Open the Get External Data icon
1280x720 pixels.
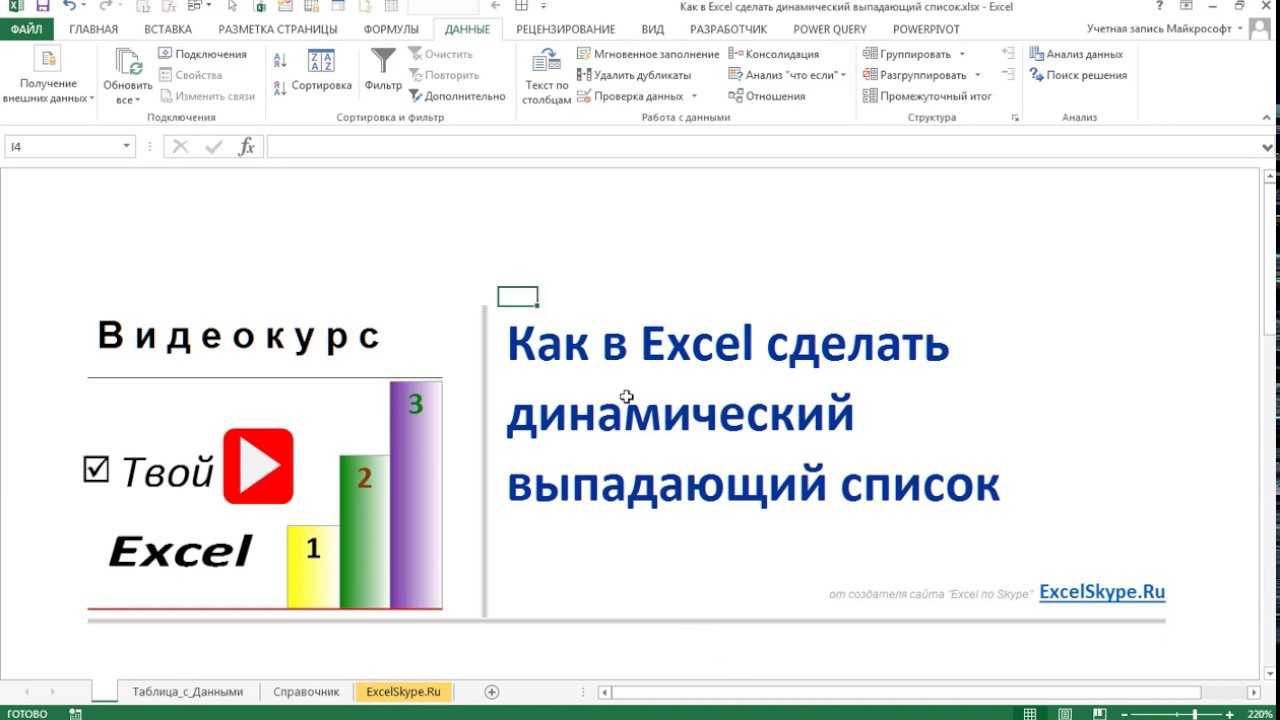tap(47, 58)
